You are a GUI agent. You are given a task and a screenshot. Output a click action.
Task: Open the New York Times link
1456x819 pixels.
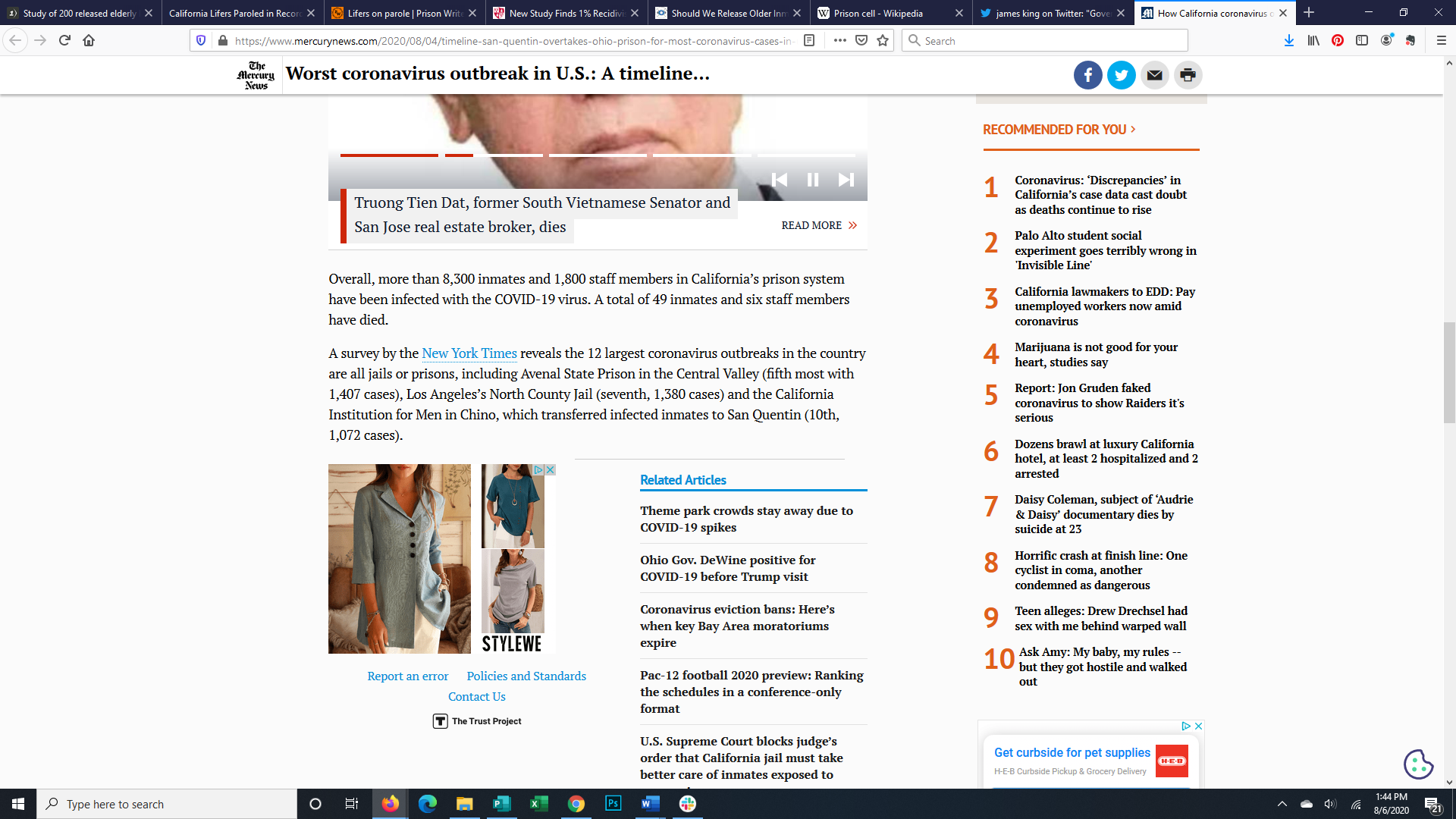click(x=469, y=353)
